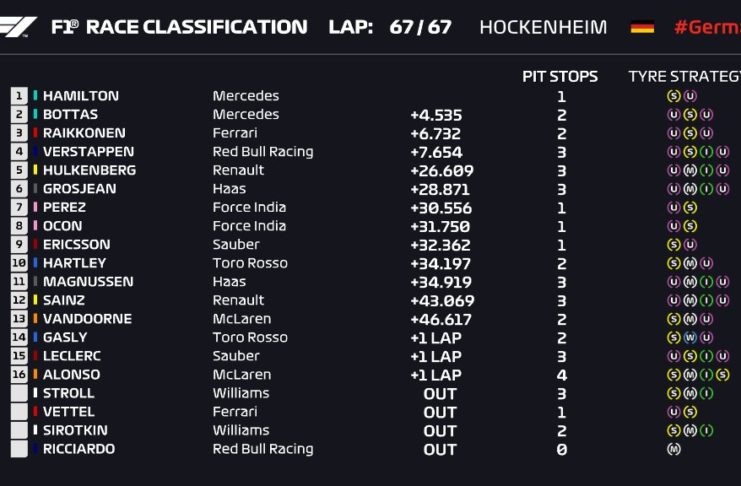Click the ultrasoft tyre icon in Ericsson's row
The width and height of the screenshot is (741, 486).
point(690,245)
